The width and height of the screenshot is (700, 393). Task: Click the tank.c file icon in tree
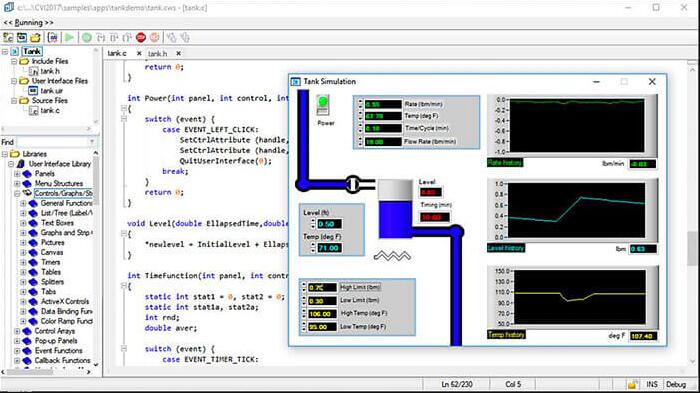(33, 110)
